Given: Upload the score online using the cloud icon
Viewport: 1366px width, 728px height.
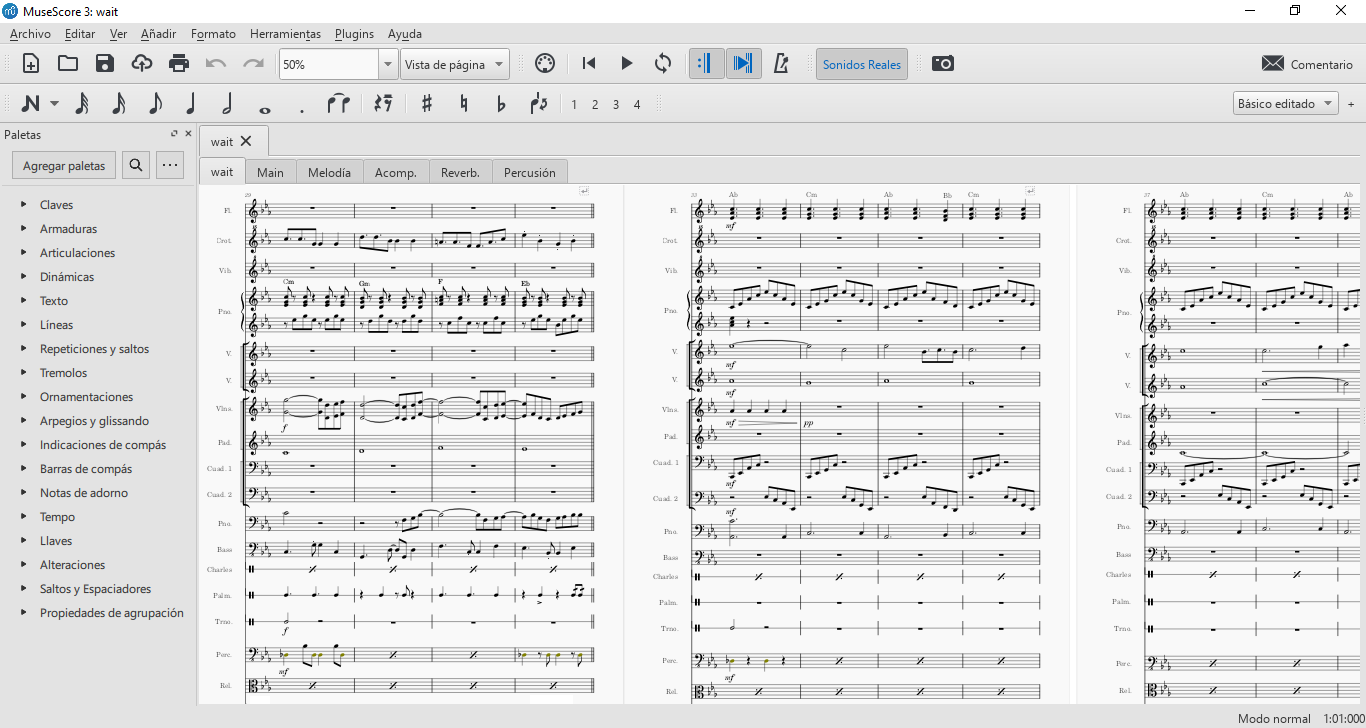Looking at the screenshot, I should coord(142,64).
